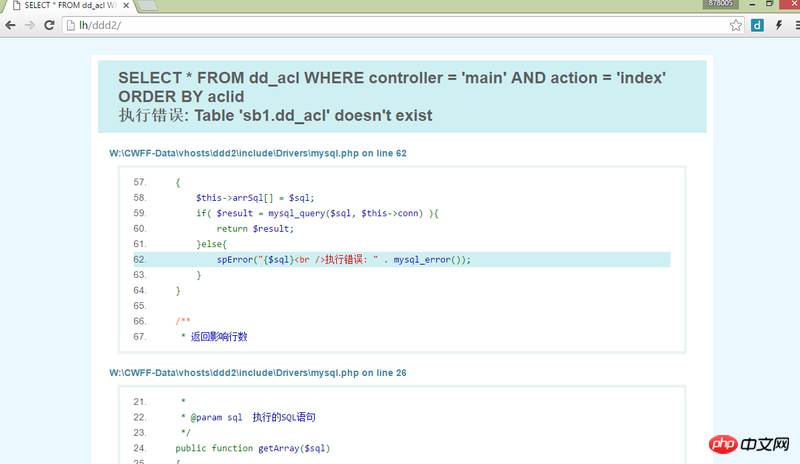This screenshot has width=800, height=464.
Task: Click line number 57
Action: click(140, 182)
